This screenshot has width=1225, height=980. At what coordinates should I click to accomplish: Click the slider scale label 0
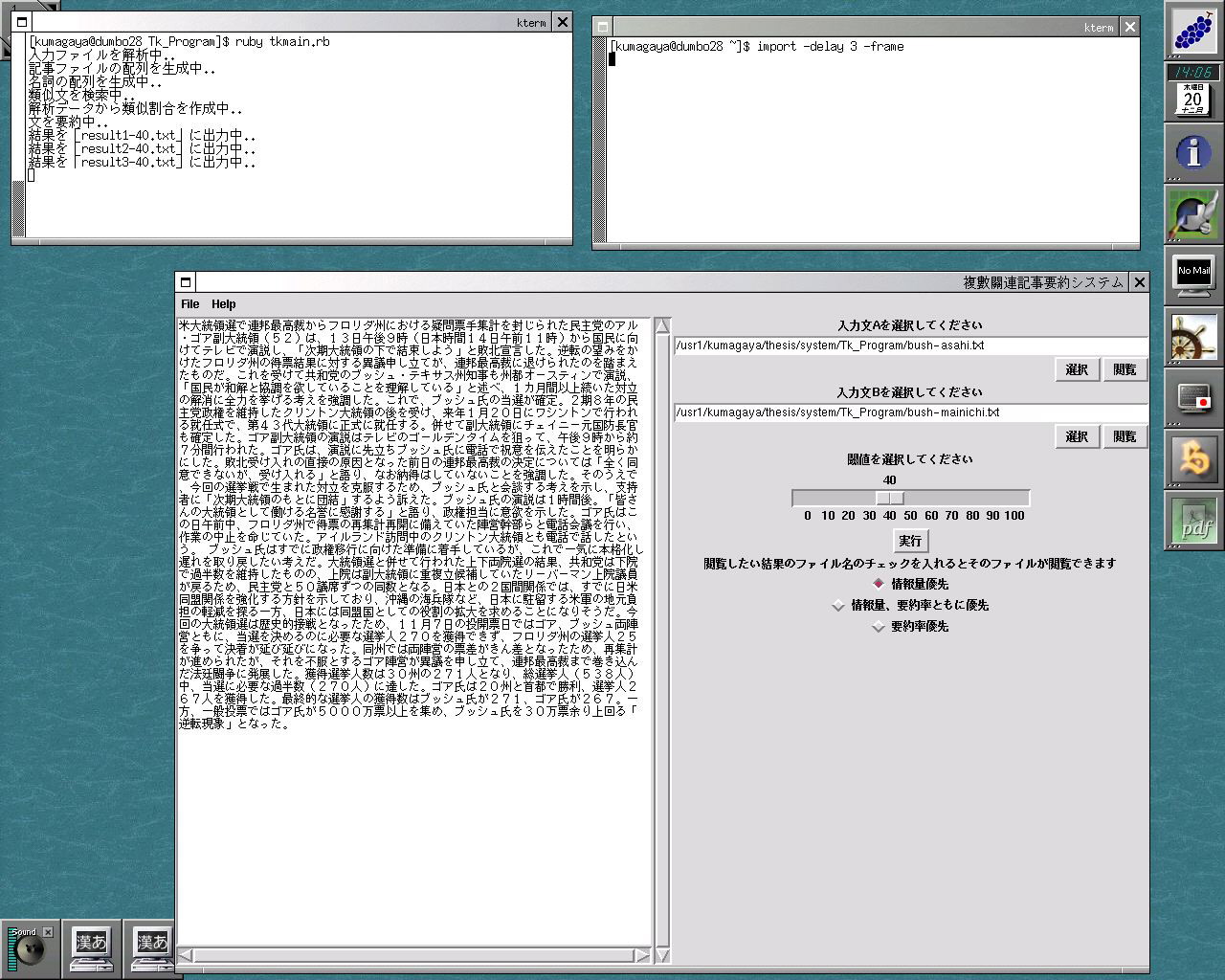tap(808, 516)
